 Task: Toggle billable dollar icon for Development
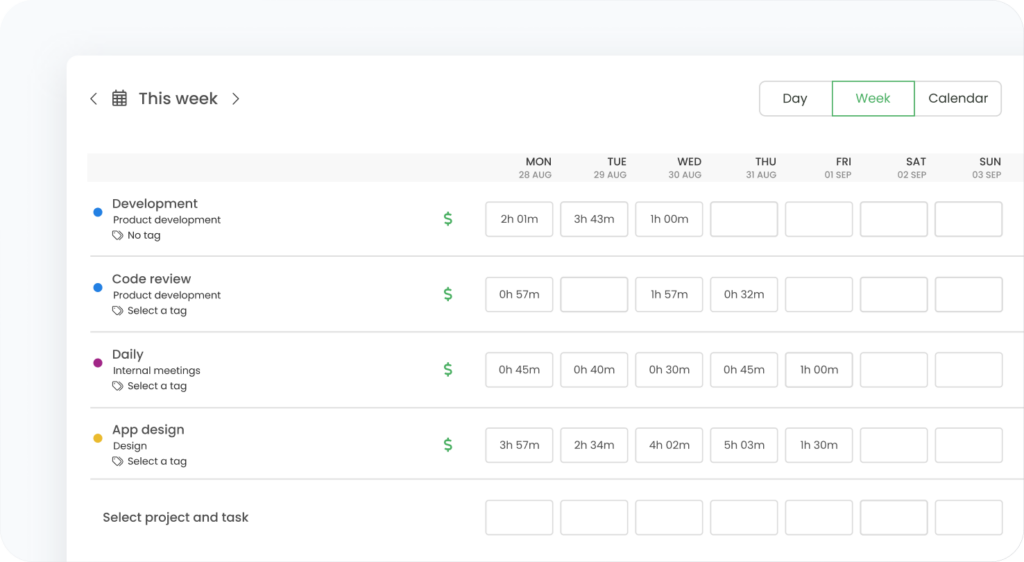tap(448, 218)
